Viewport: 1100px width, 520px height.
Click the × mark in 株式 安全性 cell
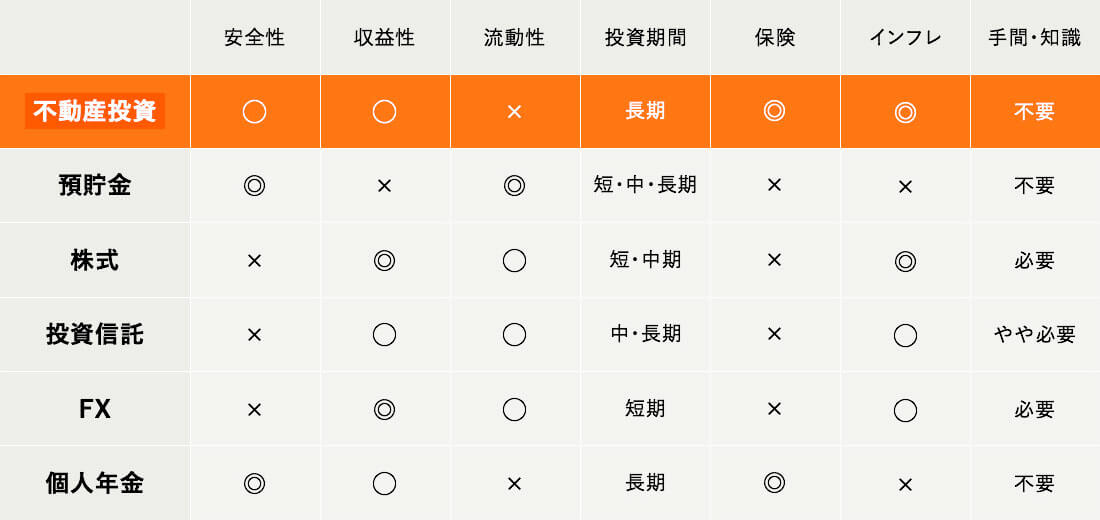pos(254,261)
